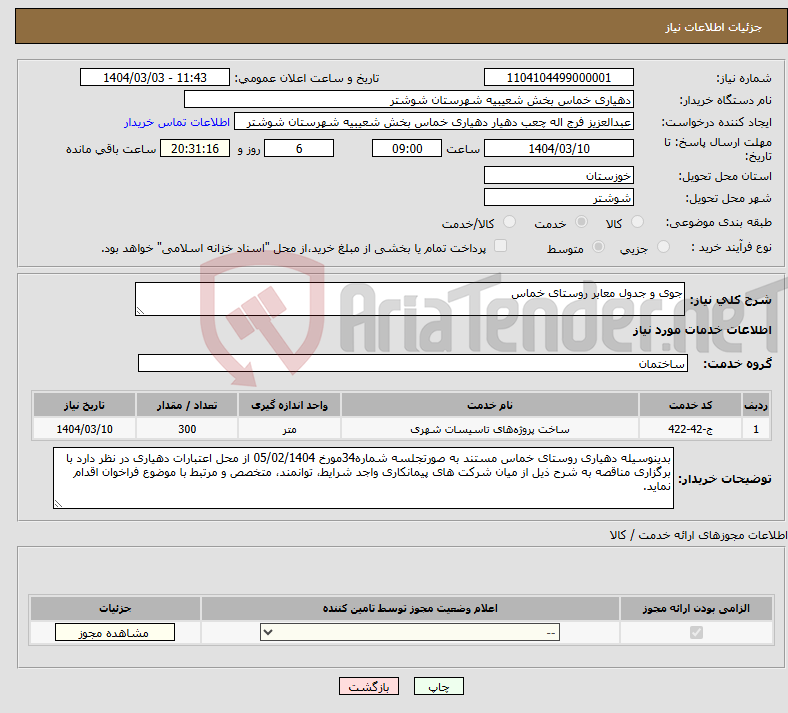Screen dimensions: 788x713
Task: Click the general description text area
Action: (x=410, y=299)
